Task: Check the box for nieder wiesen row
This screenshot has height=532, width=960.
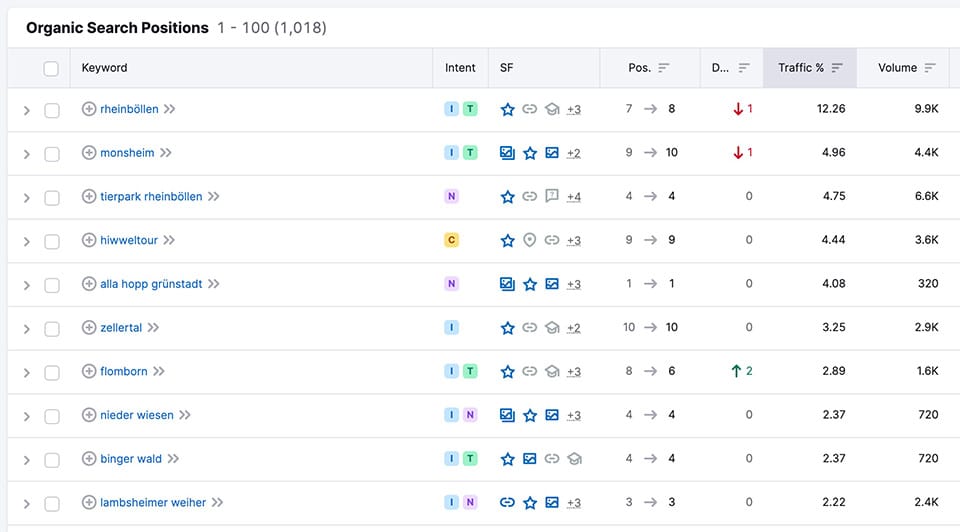Action: (x=52, y=415)
